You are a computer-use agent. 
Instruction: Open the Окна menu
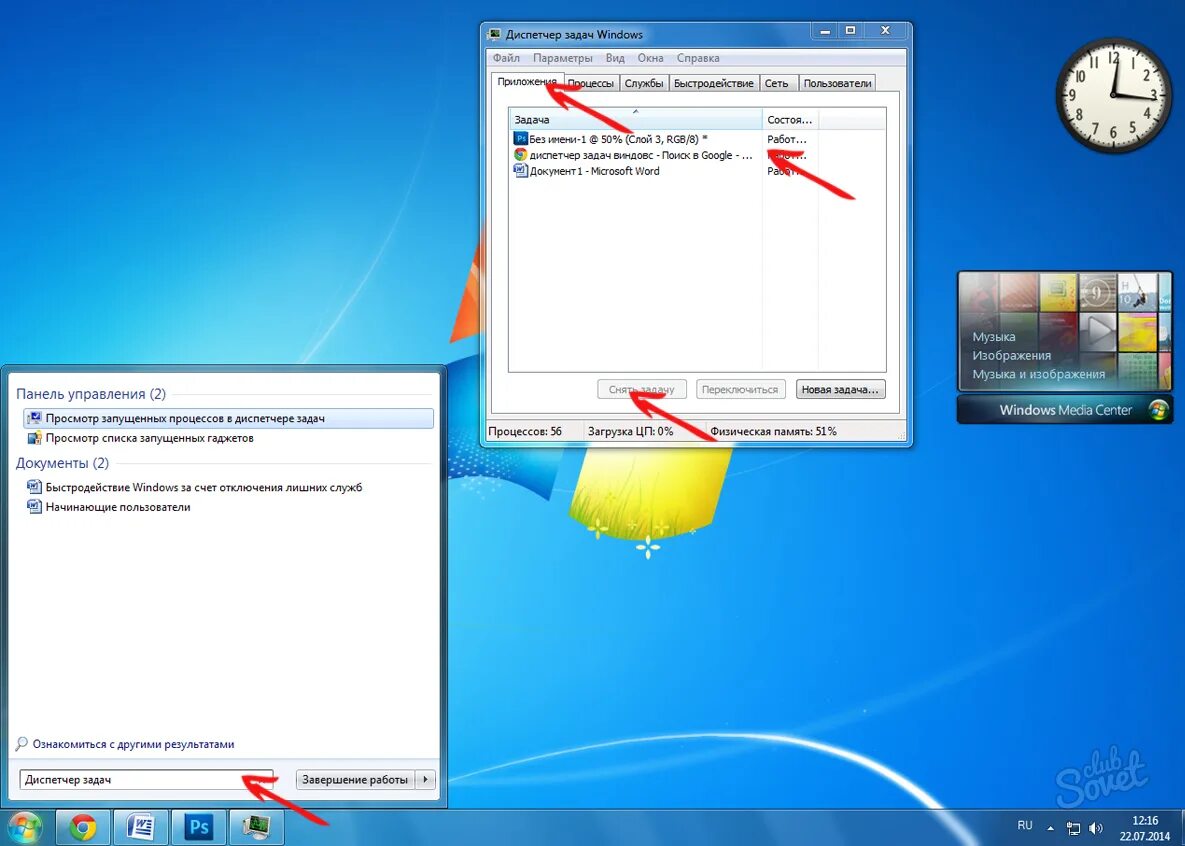coord(651,57)
